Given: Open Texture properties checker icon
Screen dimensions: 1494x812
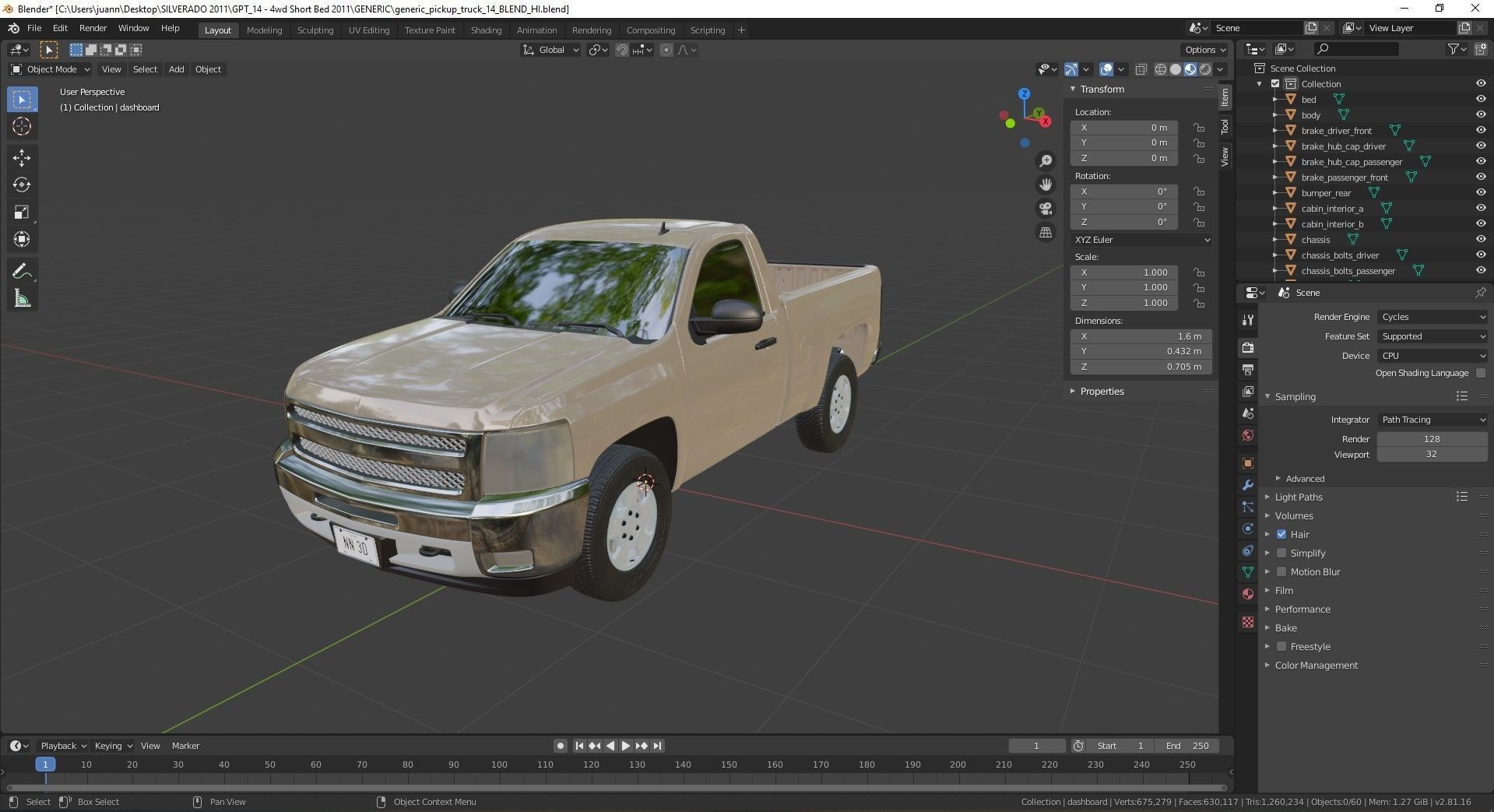Looking at the screenshot, I should [1248, 622].
